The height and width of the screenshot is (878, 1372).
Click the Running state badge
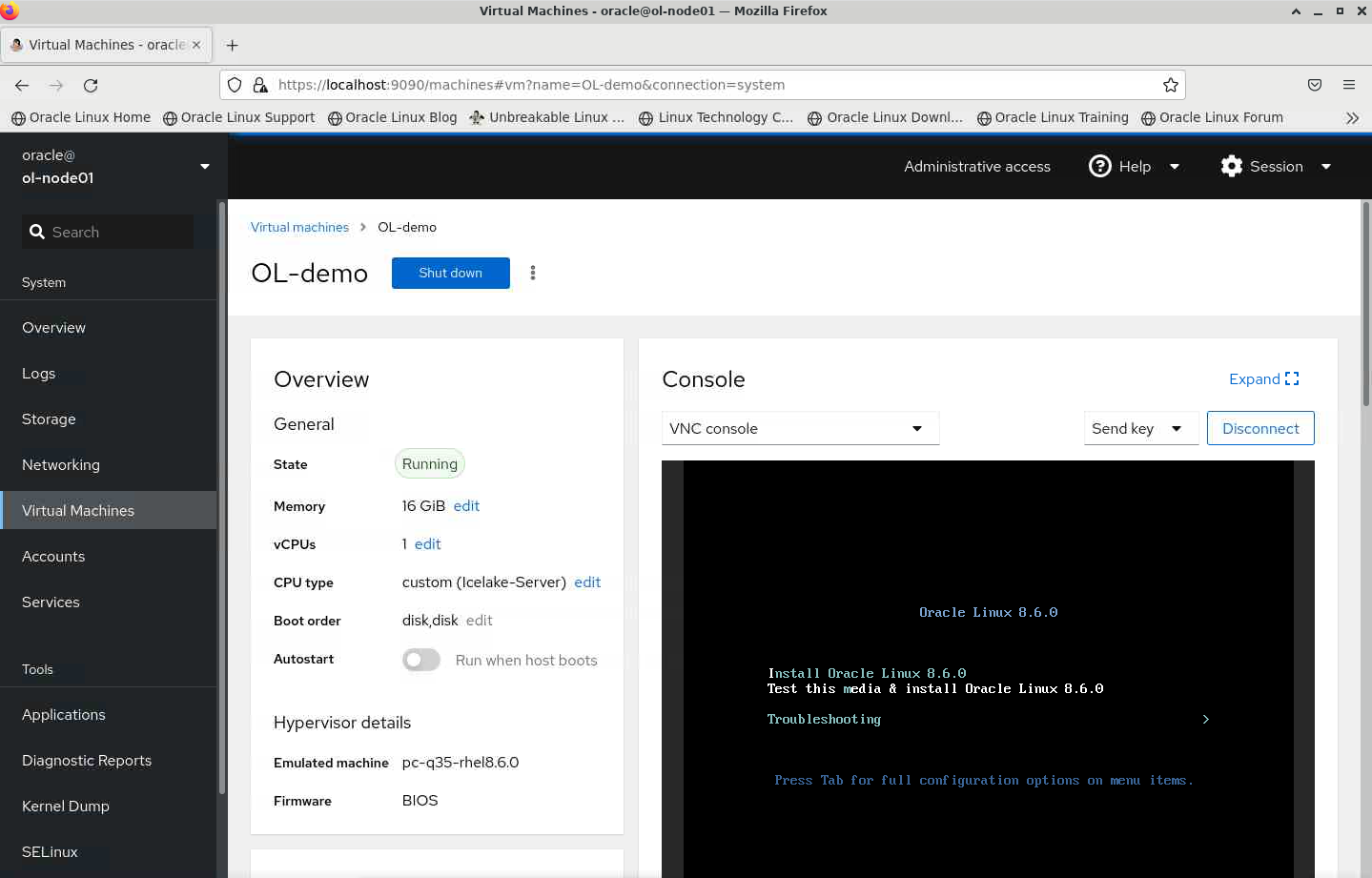pos(430,463)
